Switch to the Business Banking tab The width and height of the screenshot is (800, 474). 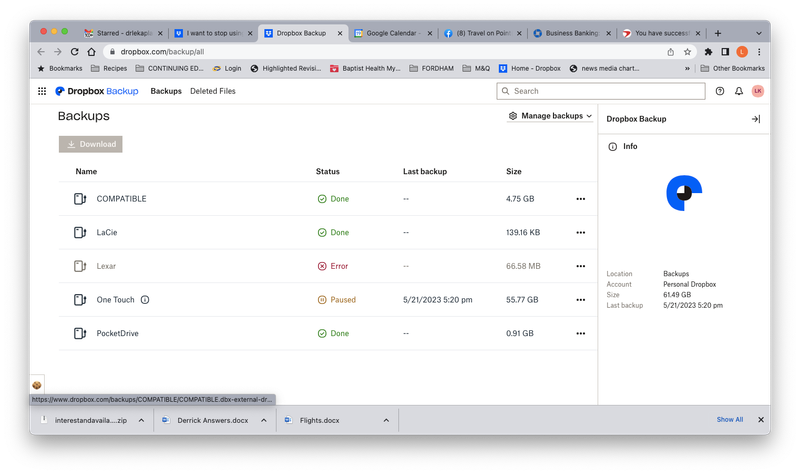click(x=572, y=33)
